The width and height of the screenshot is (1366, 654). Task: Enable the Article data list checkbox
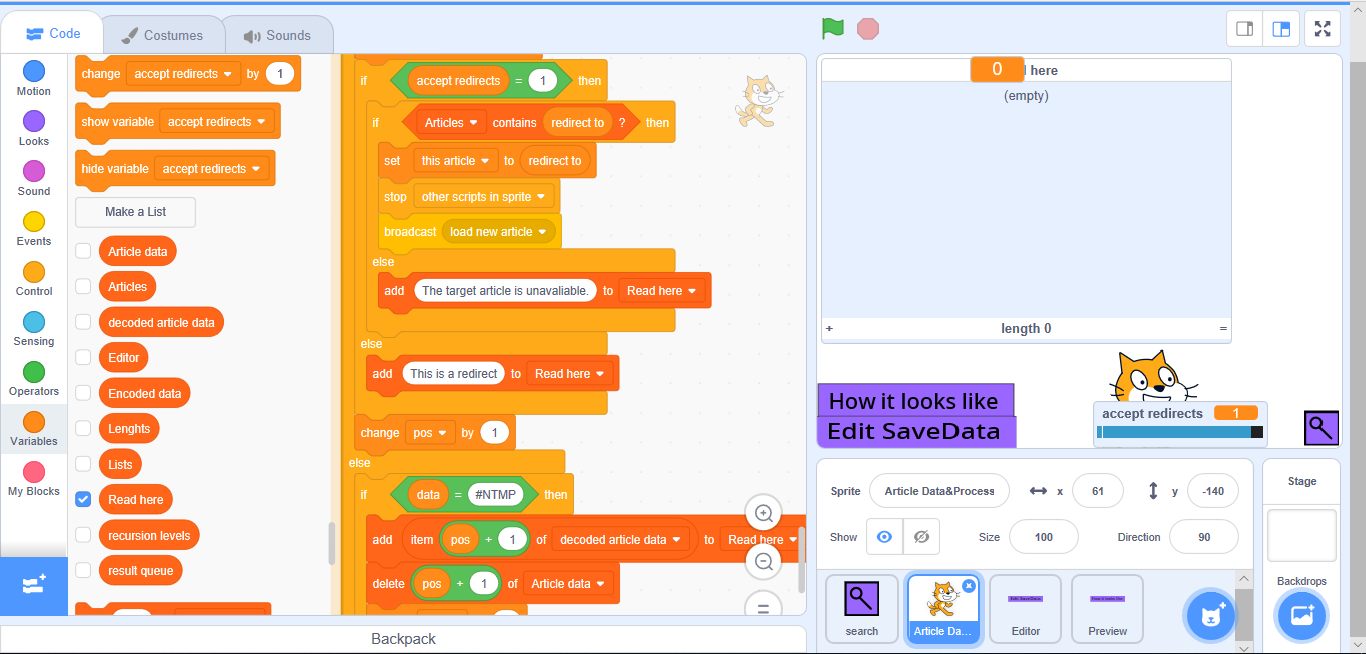(84, 252)
